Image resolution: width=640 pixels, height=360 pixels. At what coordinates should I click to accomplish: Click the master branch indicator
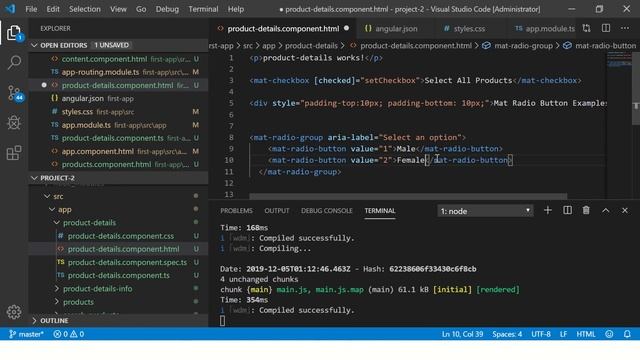pos(26,334)
